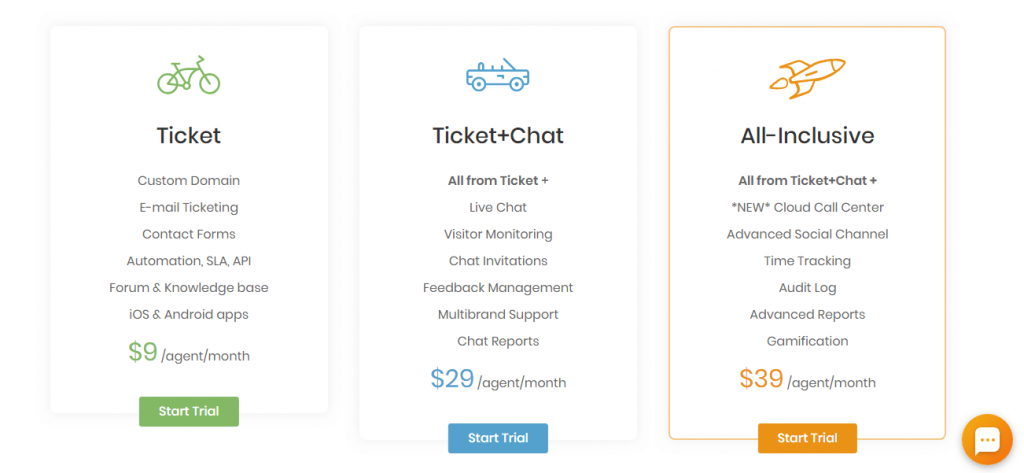The height and width of the screenshot is (473, 1024).
Task: Click the orange rocket icon
Action: click(807, 78)
